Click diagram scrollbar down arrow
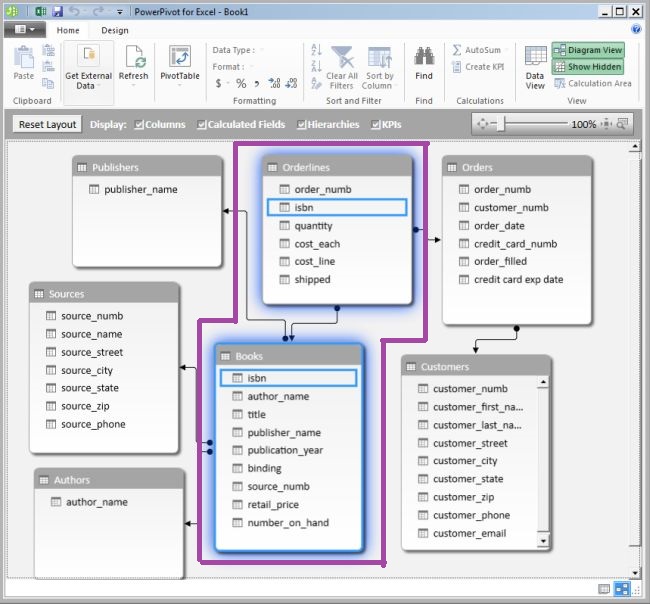The width and height of the screenshot is (650, 604). [635, 572]
